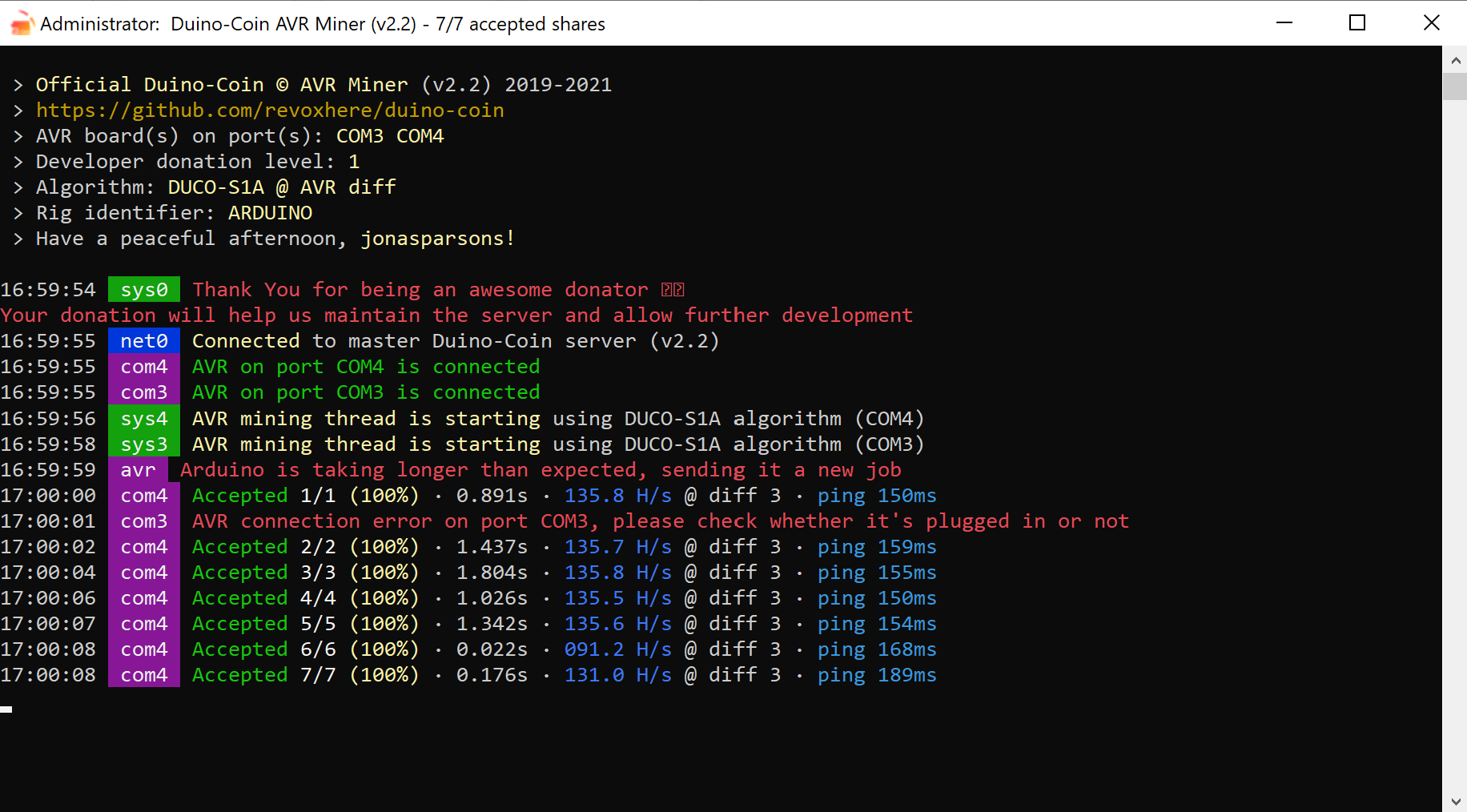Click 'Accepted 5/5 (100%)' share entry
Image resolution: width=1467 pixels, height=812 pixels.
(x=306, y=624)
